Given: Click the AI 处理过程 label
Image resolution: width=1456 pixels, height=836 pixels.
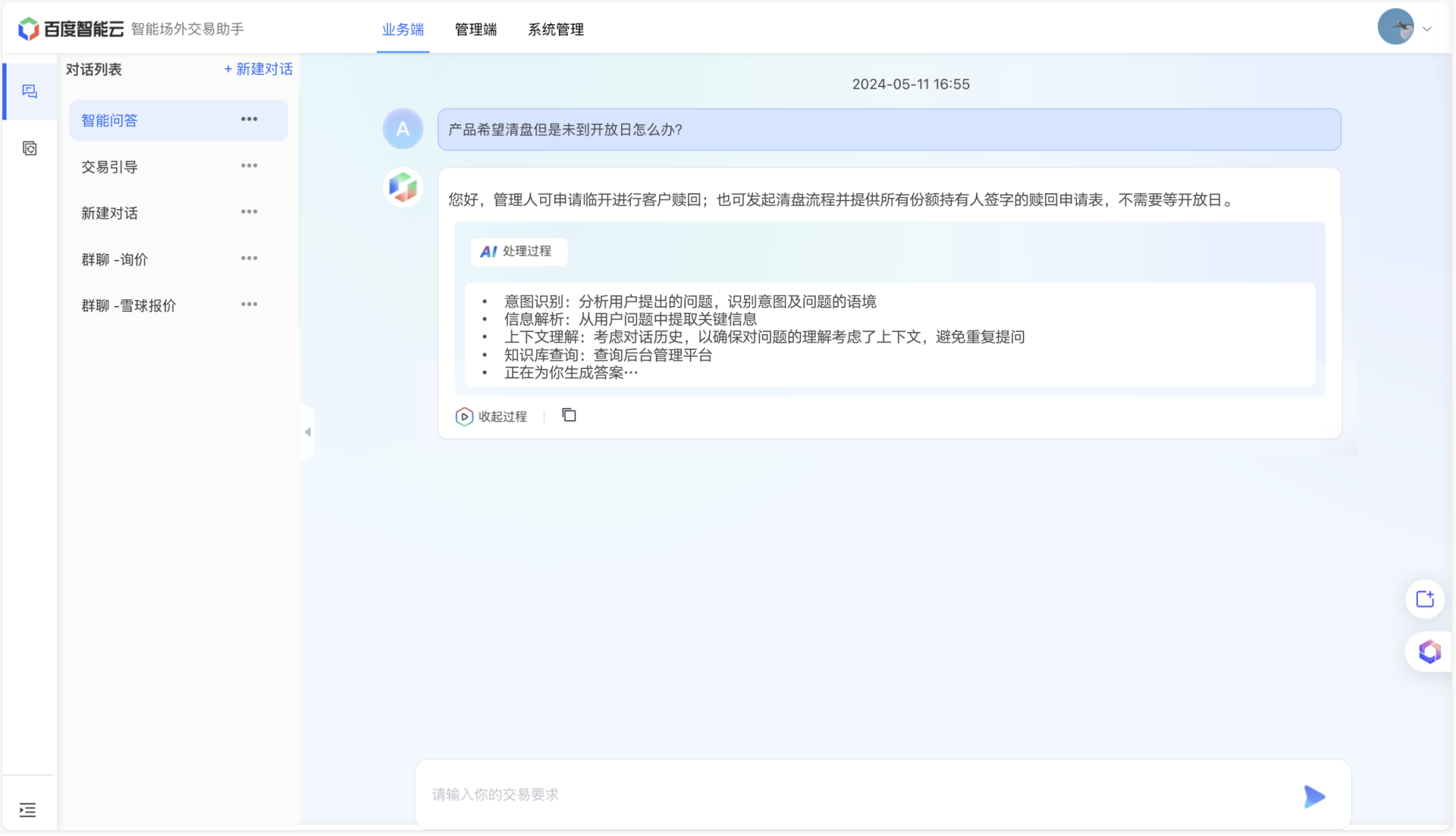Looking at the screenshot, I should (519, 252).
